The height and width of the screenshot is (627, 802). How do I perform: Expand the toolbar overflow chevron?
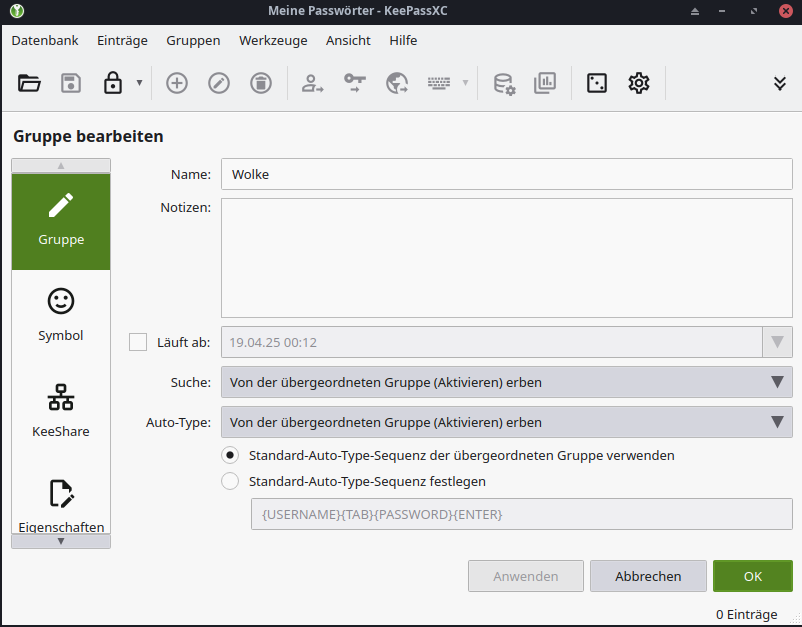780,83
